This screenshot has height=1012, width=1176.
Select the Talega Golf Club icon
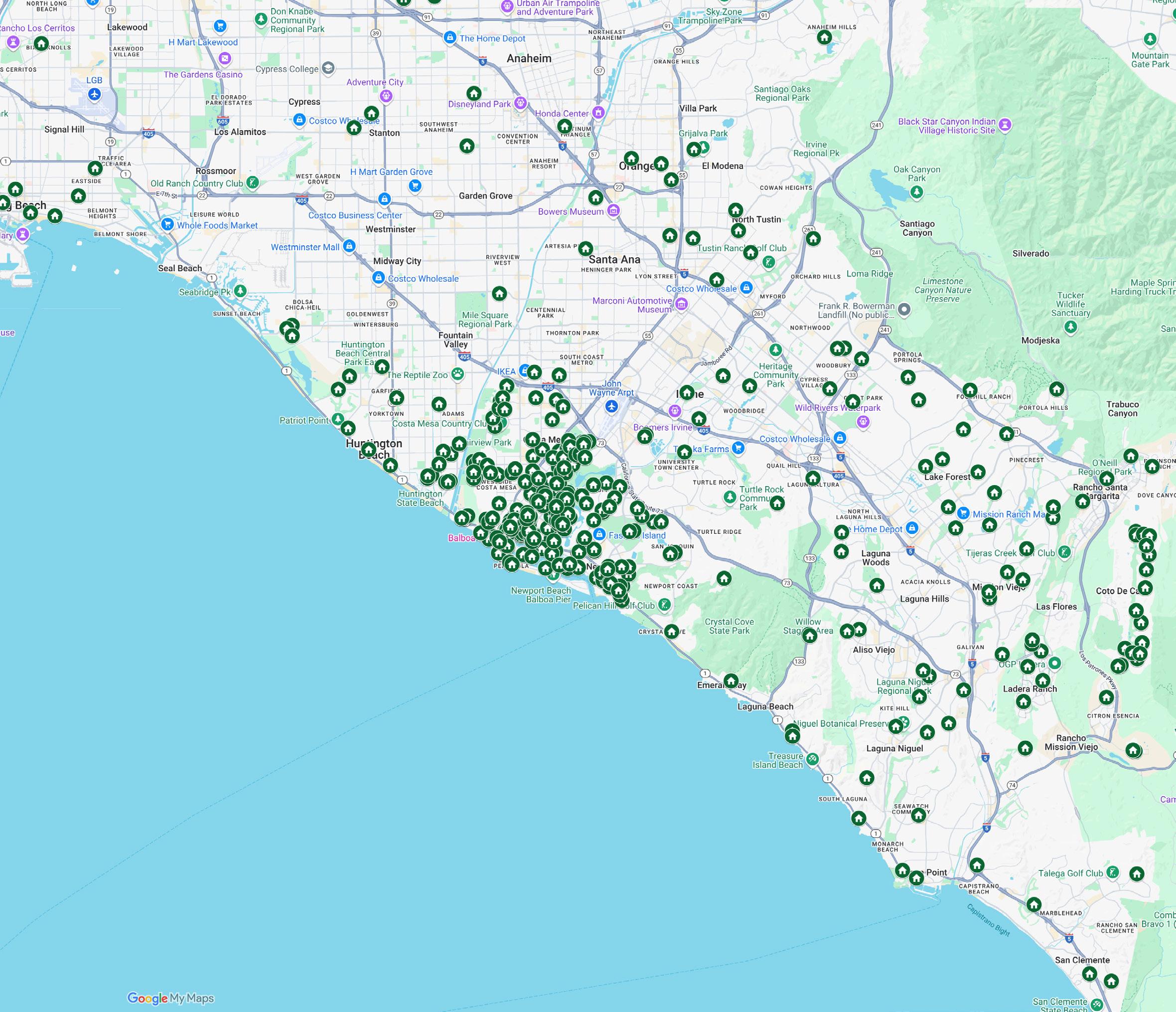1113,872
